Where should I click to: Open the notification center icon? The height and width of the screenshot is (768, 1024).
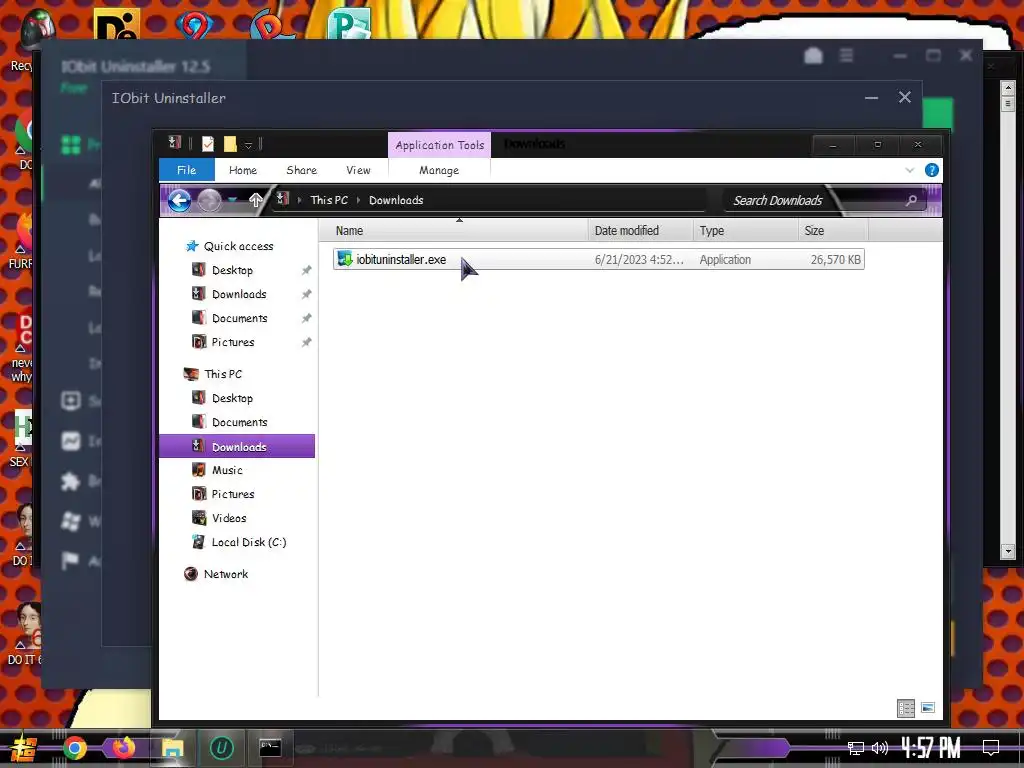coord(991,748)
